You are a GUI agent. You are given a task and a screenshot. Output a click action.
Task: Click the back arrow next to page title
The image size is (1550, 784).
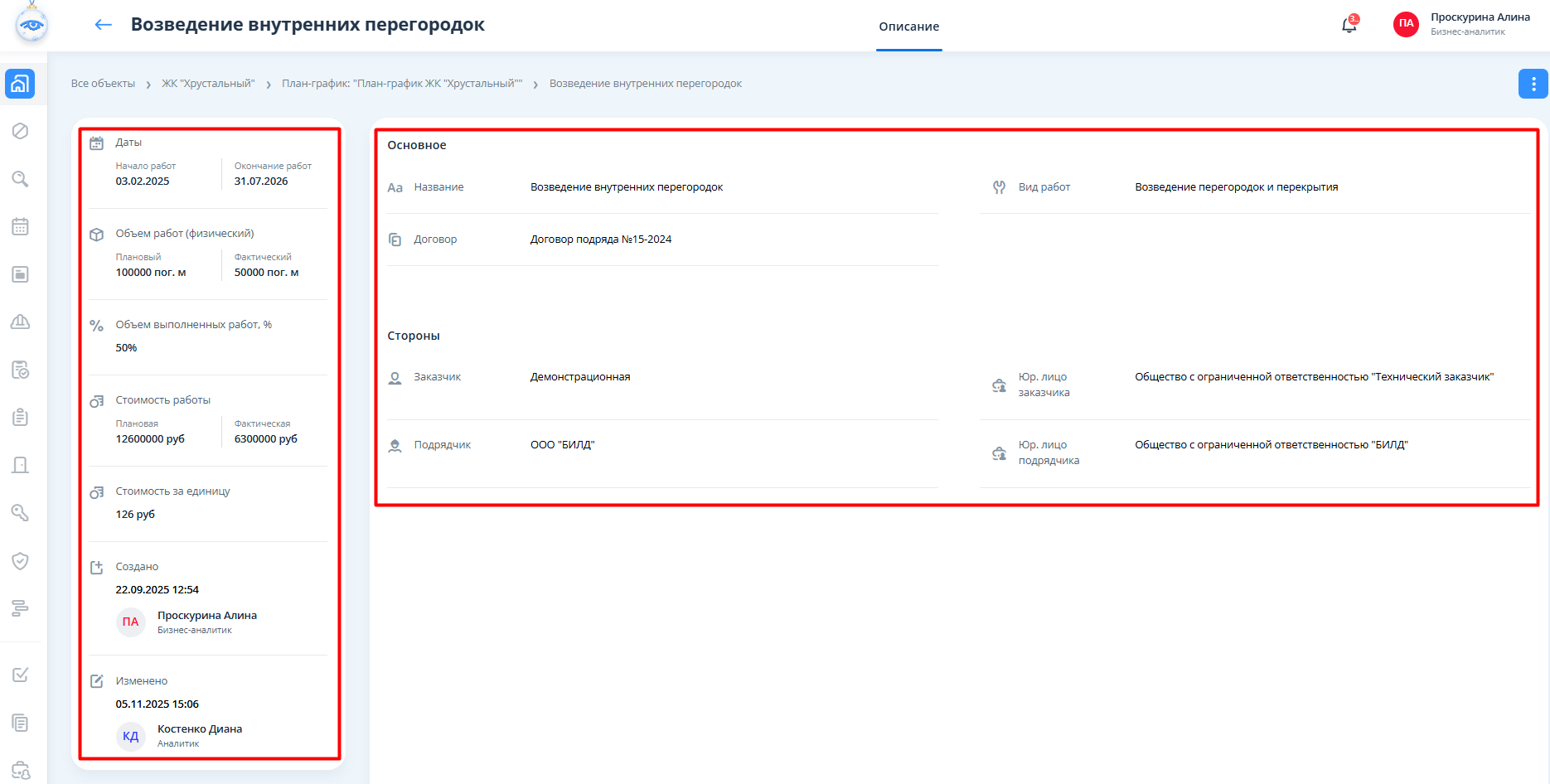[103, 25]
